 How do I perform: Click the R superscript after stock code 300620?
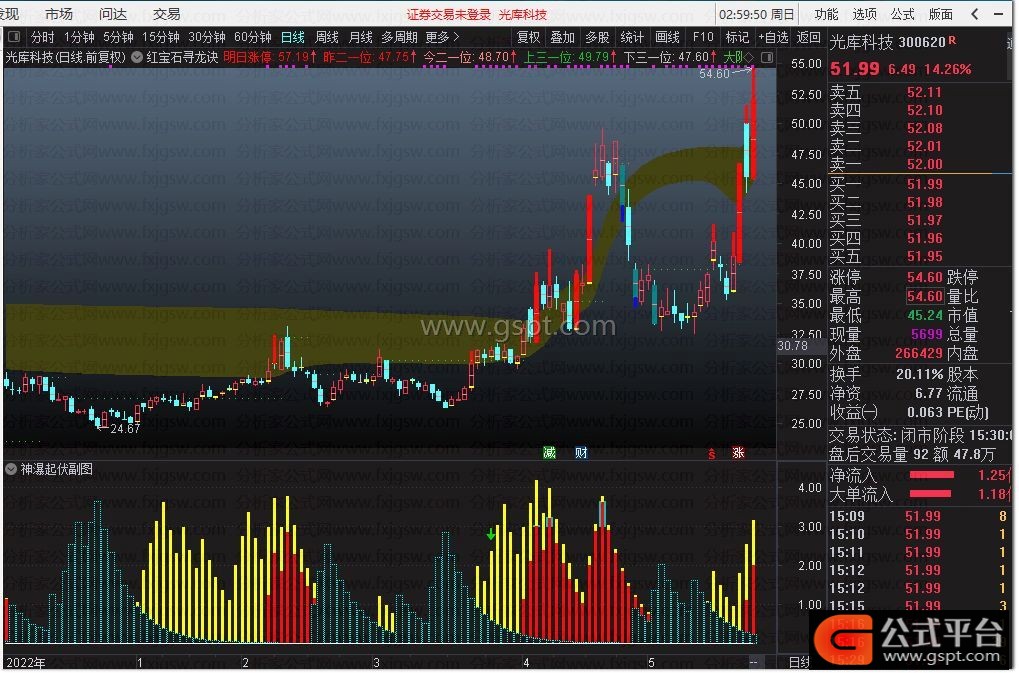[952, 40]
